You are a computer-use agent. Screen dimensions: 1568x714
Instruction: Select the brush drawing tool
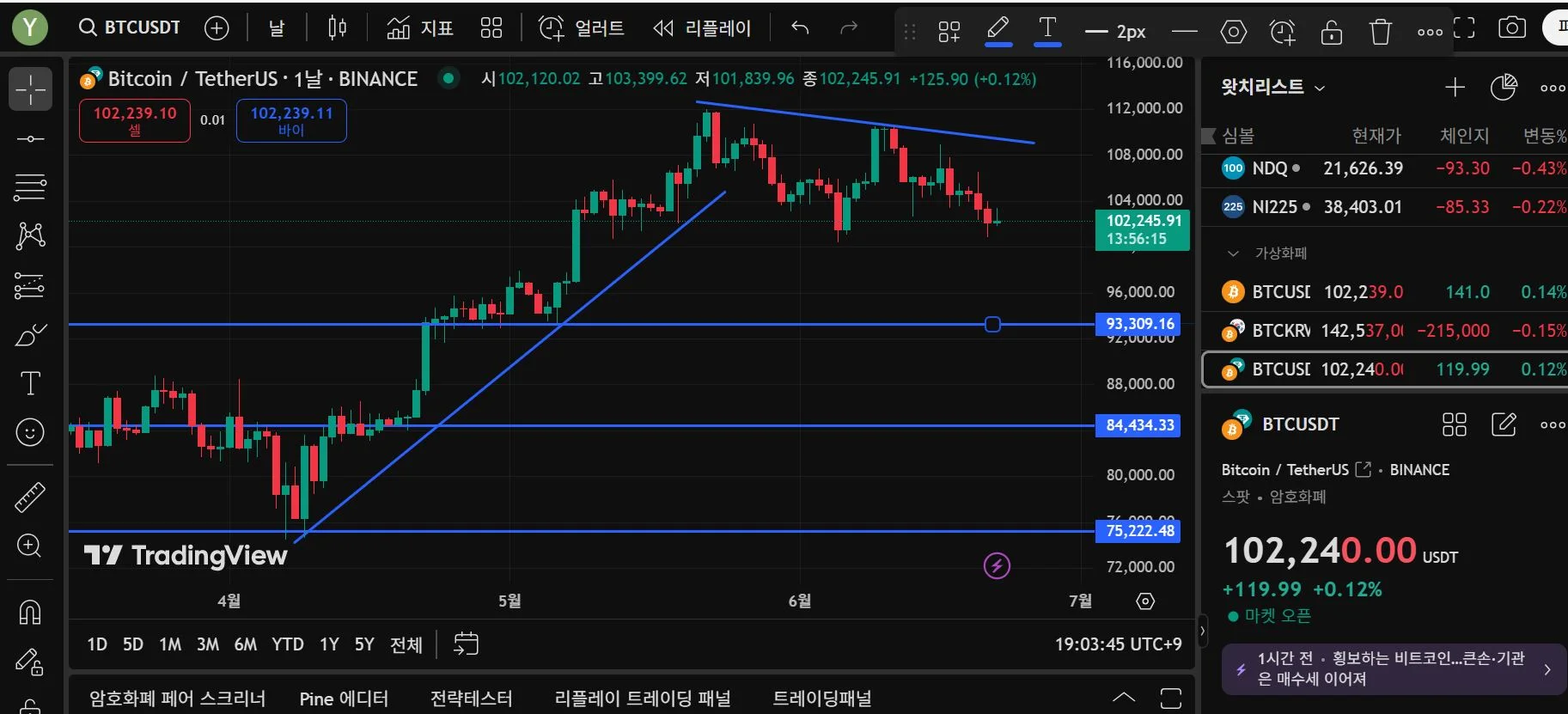tap(30, 334)
